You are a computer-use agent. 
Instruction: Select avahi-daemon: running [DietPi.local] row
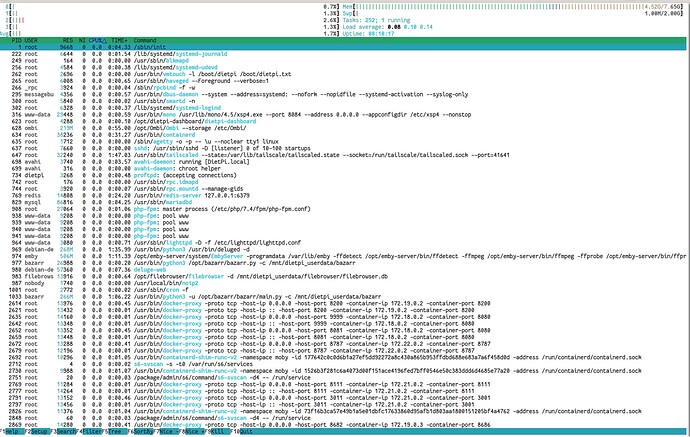click(345, 162)
